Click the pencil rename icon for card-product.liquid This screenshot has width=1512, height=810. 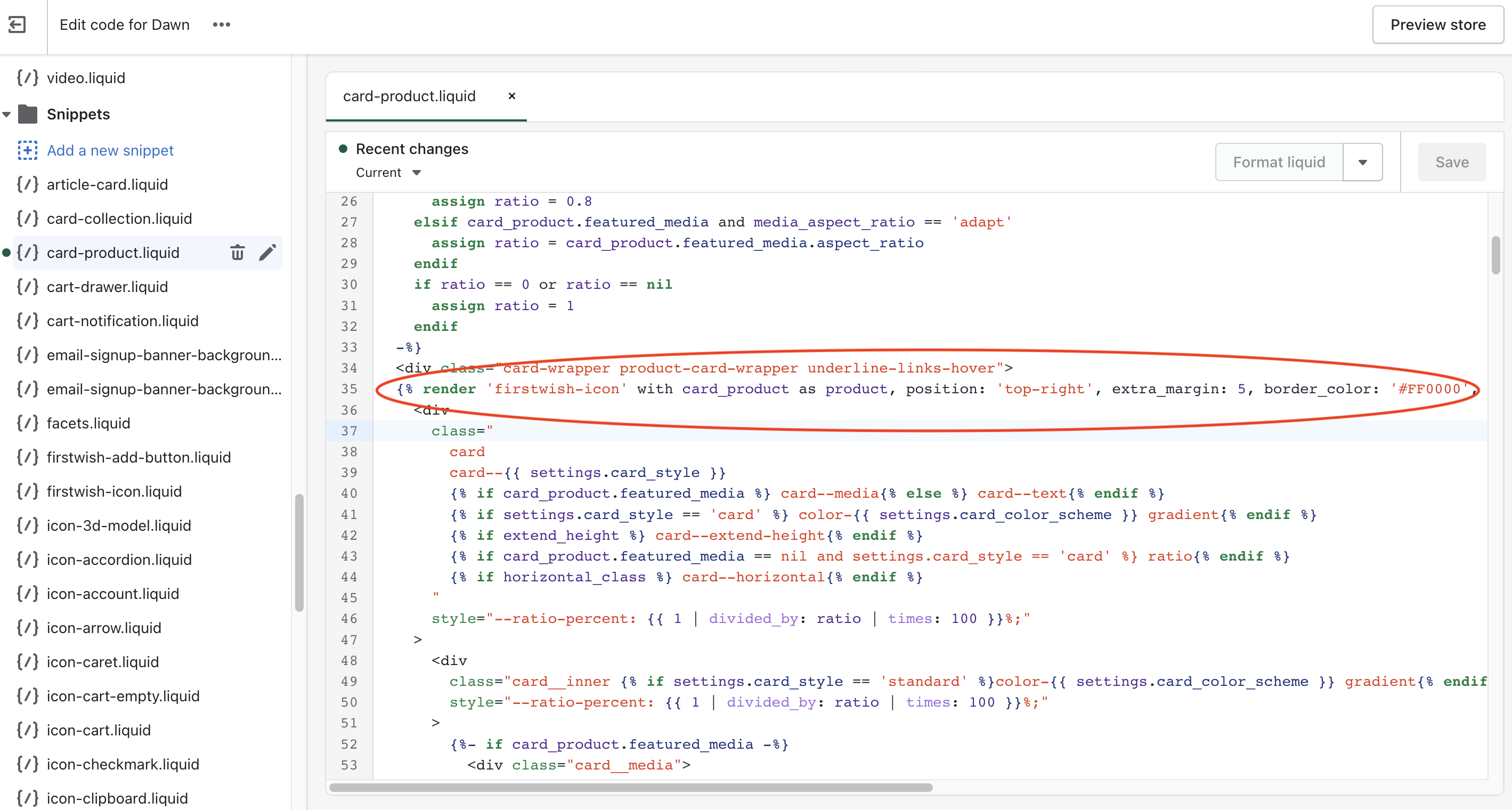267,253
